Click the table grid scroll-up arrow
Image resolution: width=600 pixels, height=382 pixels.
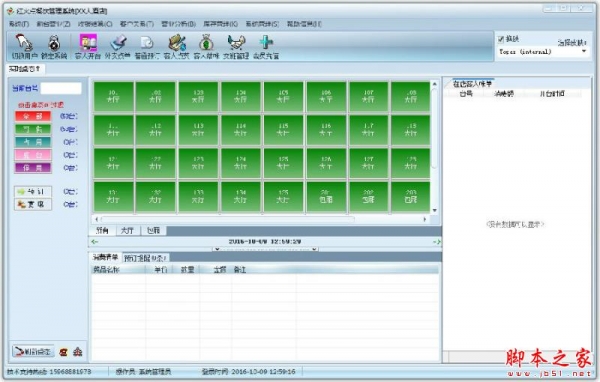(435, 83)
